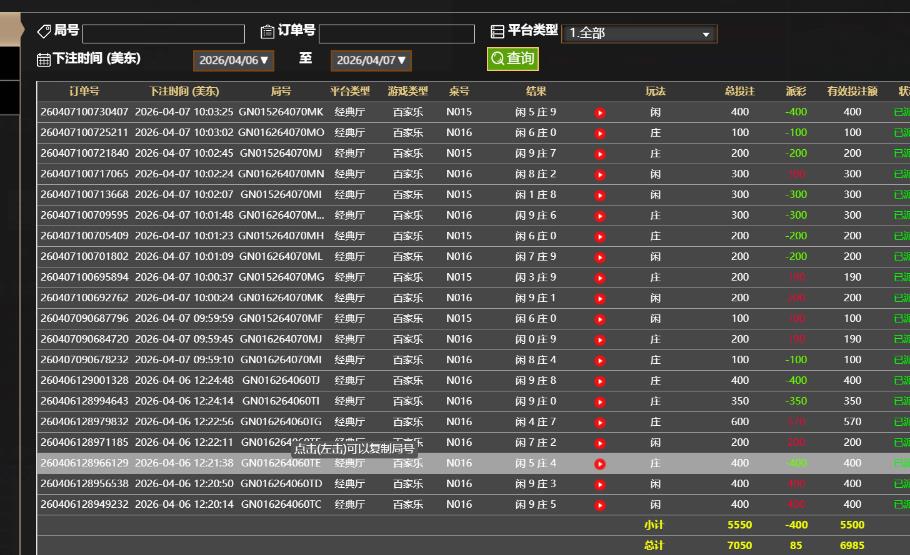Open replay icon for order 260406128949232
This screenshot has width=910, height=555.
pyautogui.click(x=600, y=505)
